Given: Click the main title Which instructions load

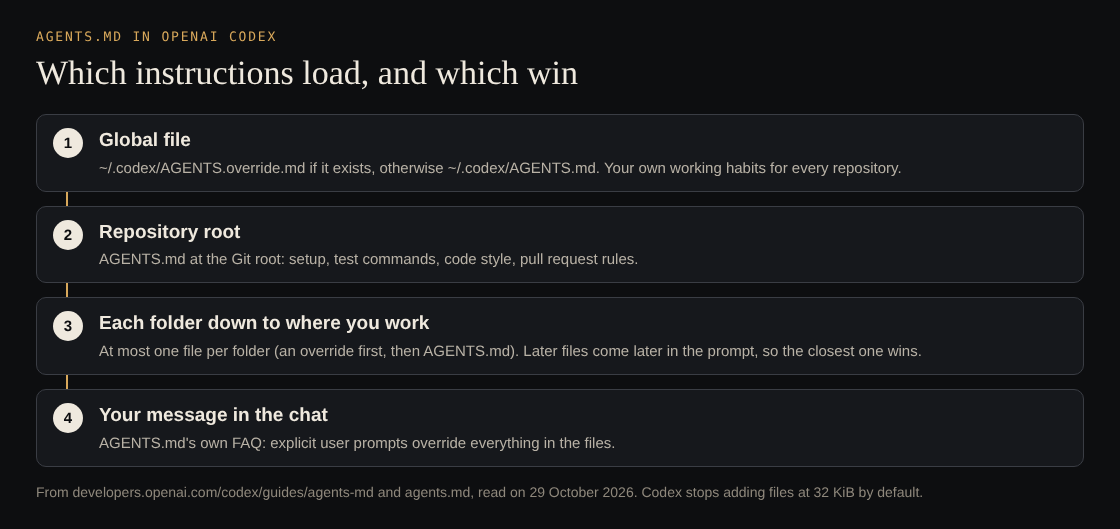Looking at the screenshot, I should click(x=306, y=73).
